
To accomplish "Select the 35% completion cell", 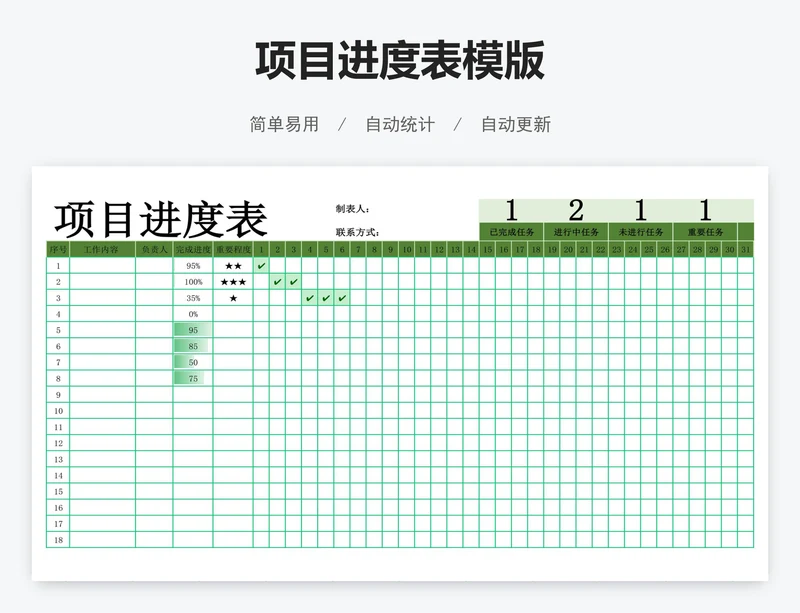I will tap(193, 298).
